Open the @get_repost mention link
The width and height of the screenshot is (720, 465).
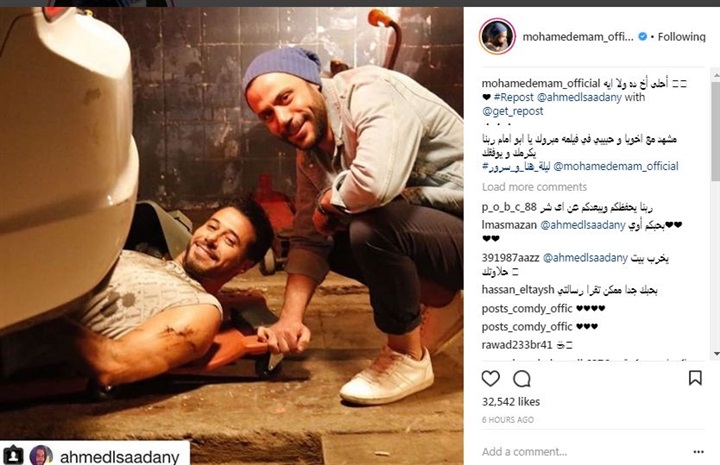512,111
